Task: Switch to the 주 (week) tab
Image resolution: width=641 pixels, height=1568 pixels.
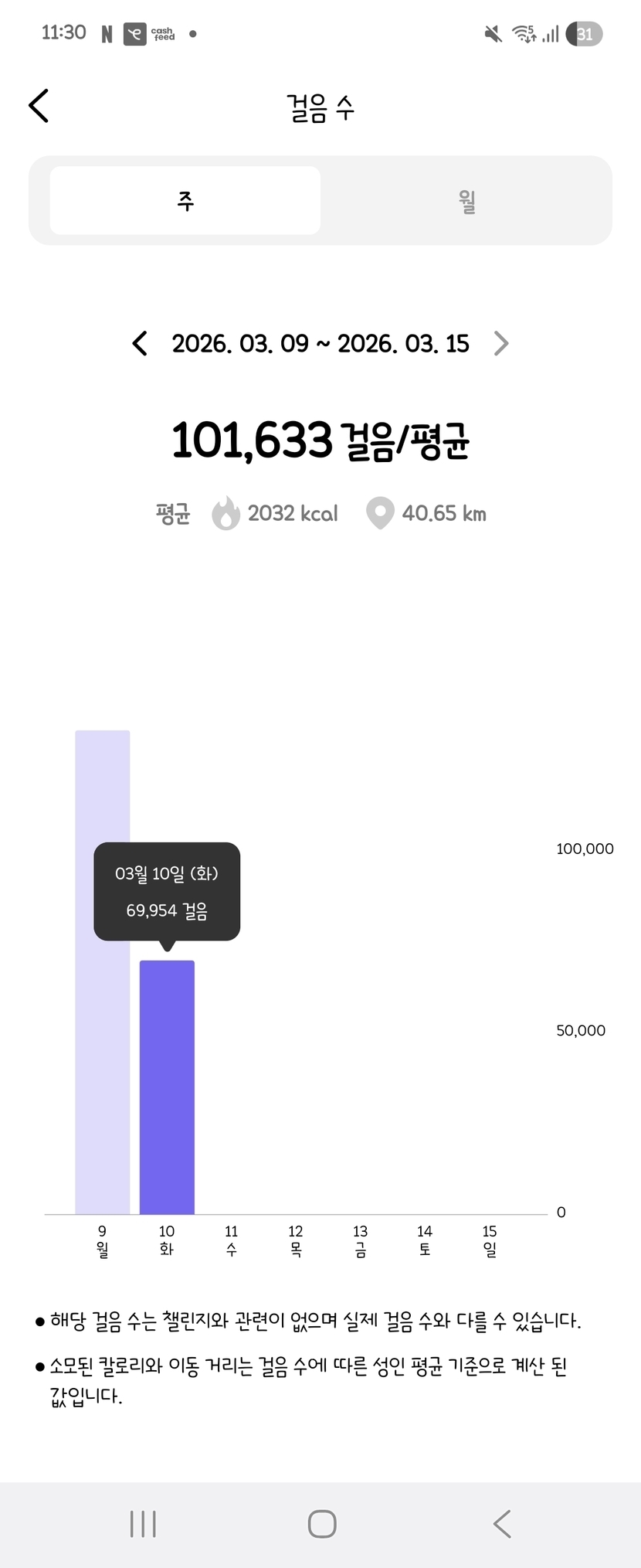Action: click(185, 201)
